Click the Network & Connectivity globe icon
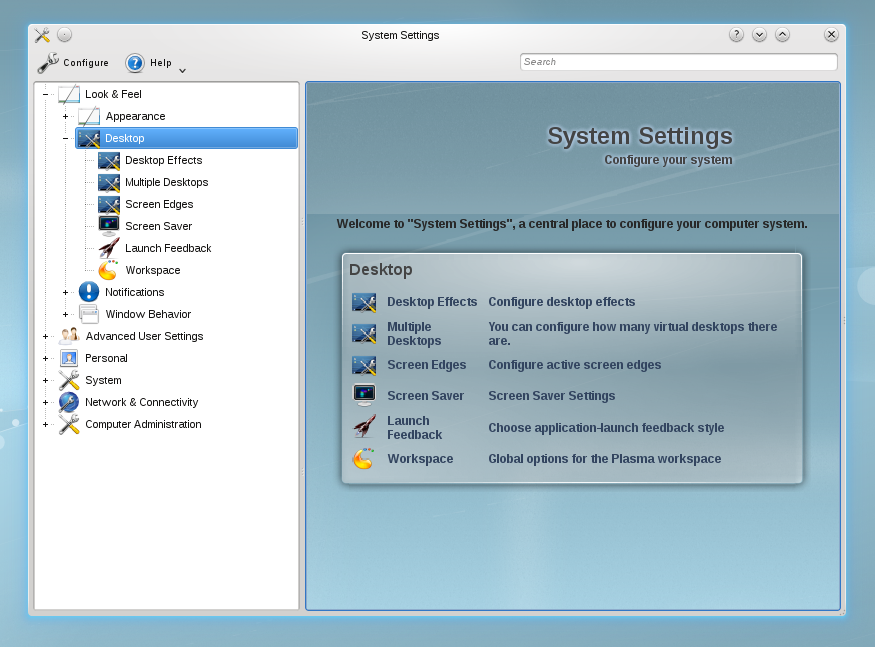The width and height of the screenshot is (875, 647). click(69, 402)
